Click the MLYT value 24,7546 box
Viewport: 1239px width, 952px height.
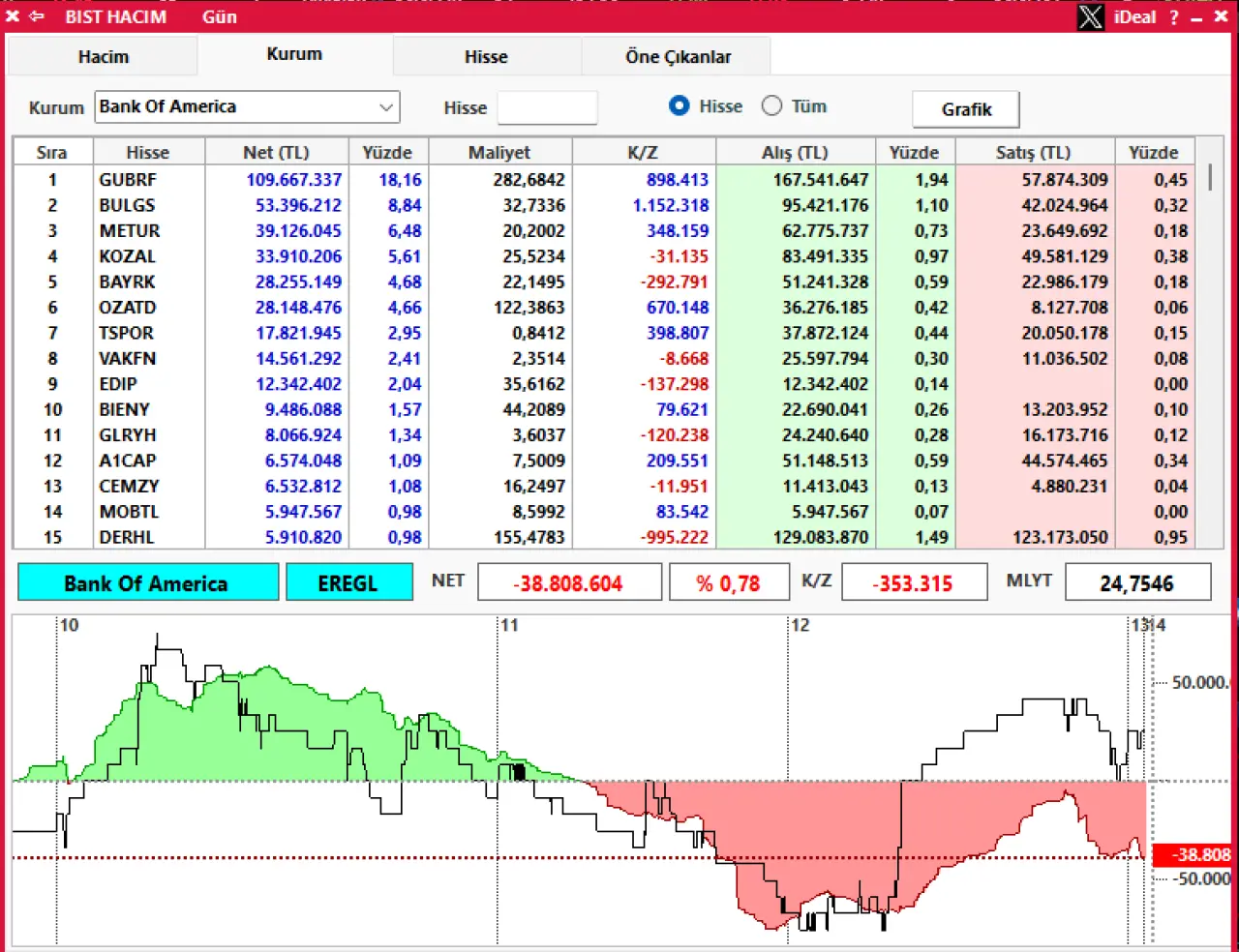coord(1137,583)
